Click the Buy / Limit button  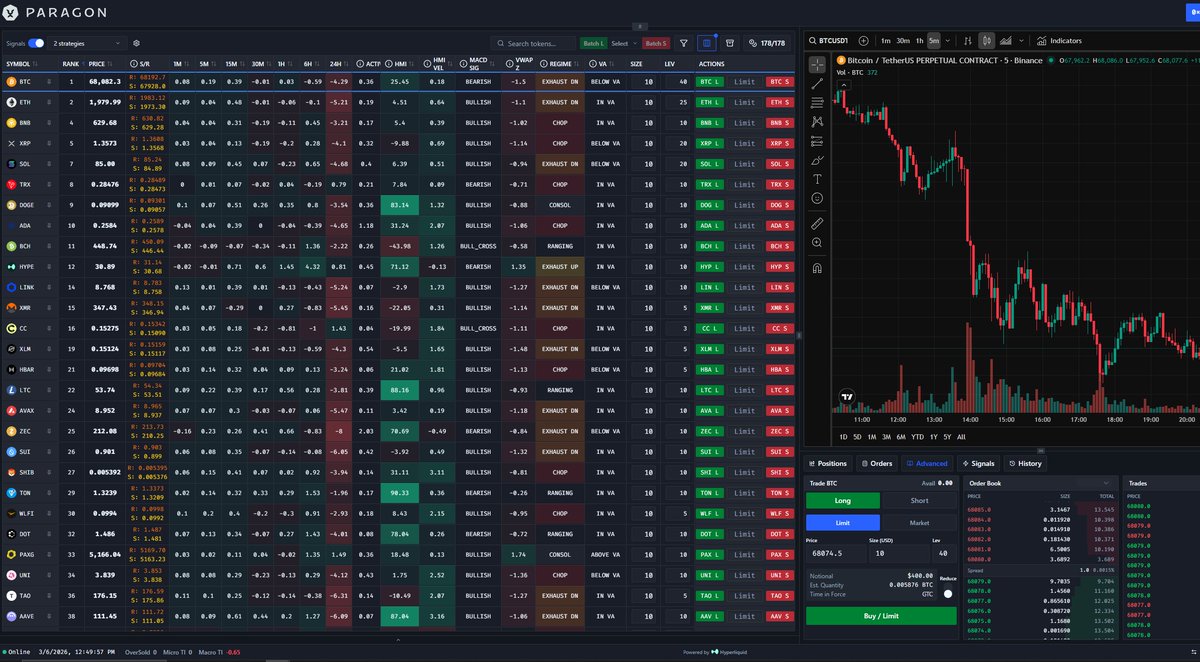(881, 615)
